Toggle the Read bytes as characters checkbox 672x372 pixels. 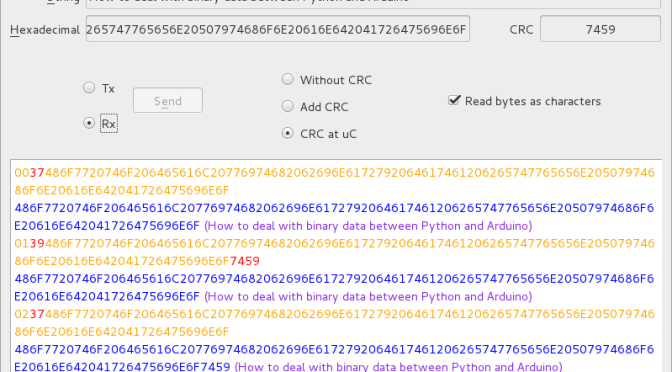pos(454,100)
